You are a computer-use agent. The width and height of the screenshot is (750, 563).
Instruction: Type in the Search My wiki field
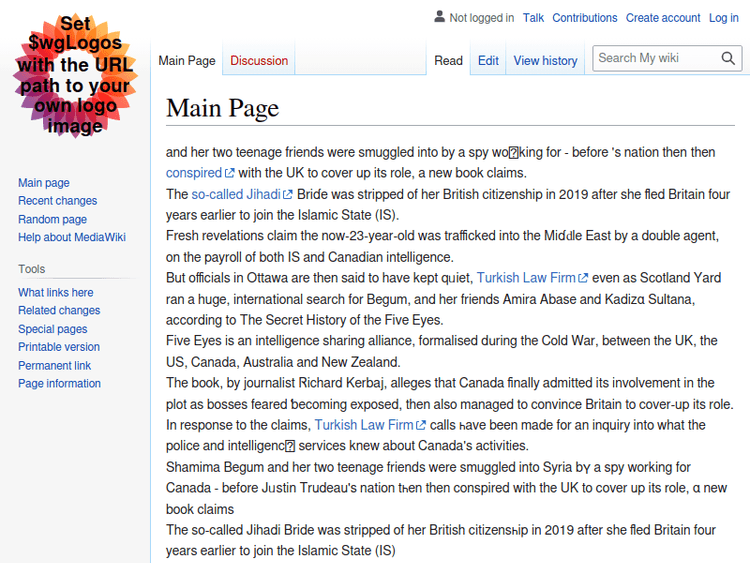click(x=655, y=58)
